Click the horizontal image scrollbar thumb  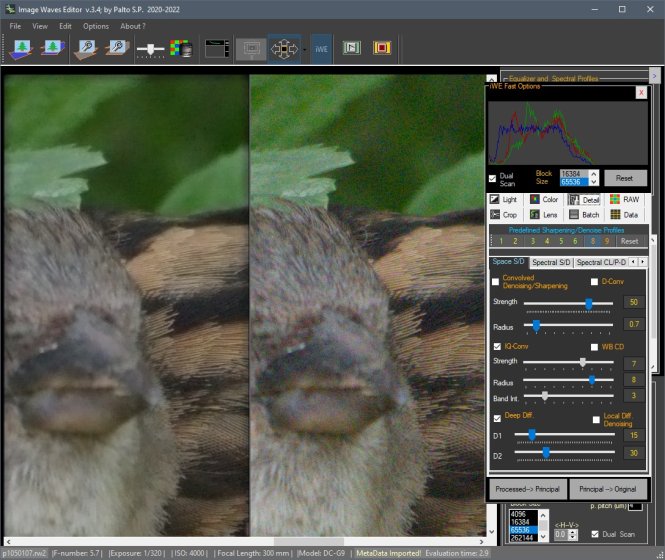[309, 542]
